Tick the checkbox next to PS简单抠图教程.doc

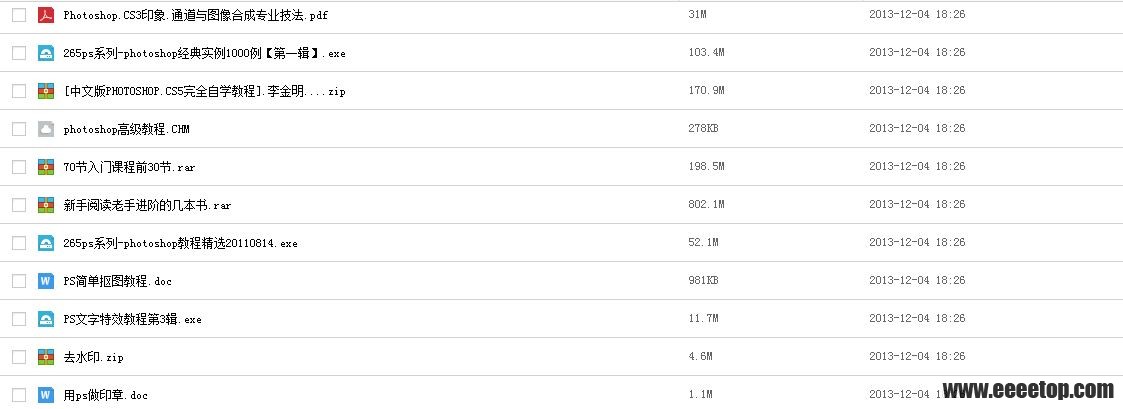pyautogui.click(x=19, y=281)
